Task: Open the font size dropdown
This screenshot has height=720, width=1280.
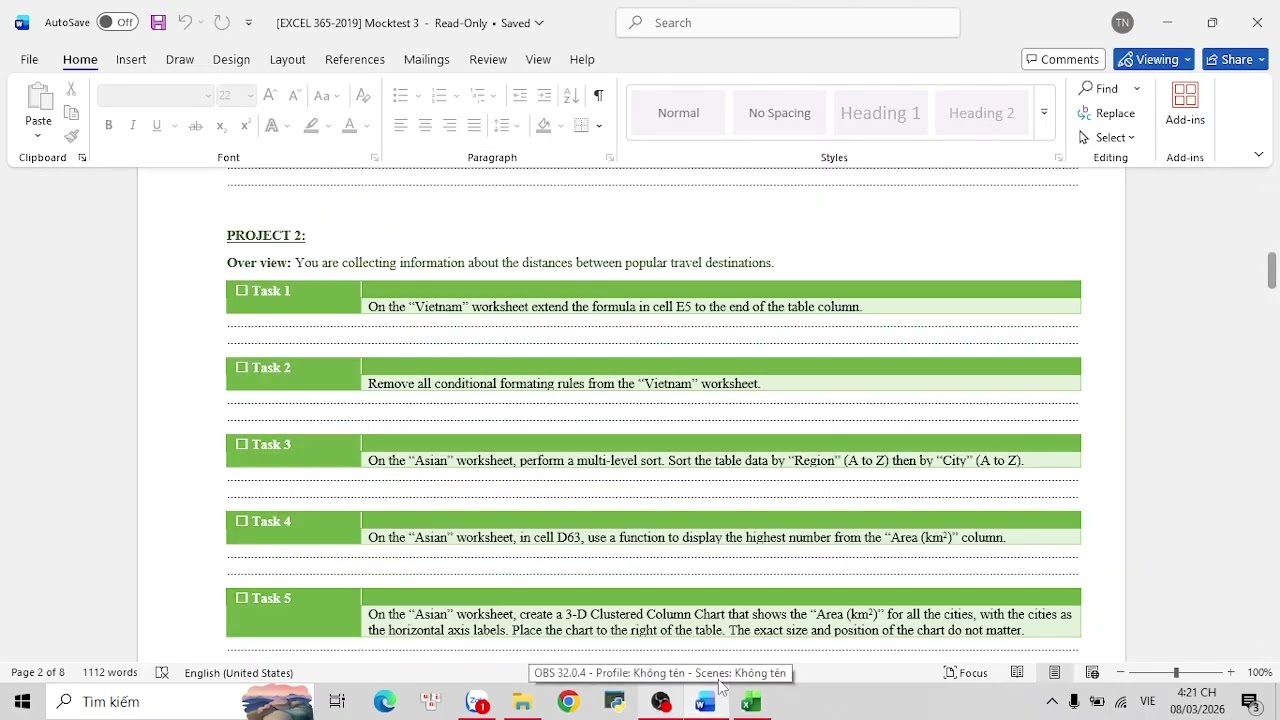Action: pyautogui.click(x=250, y=96)
